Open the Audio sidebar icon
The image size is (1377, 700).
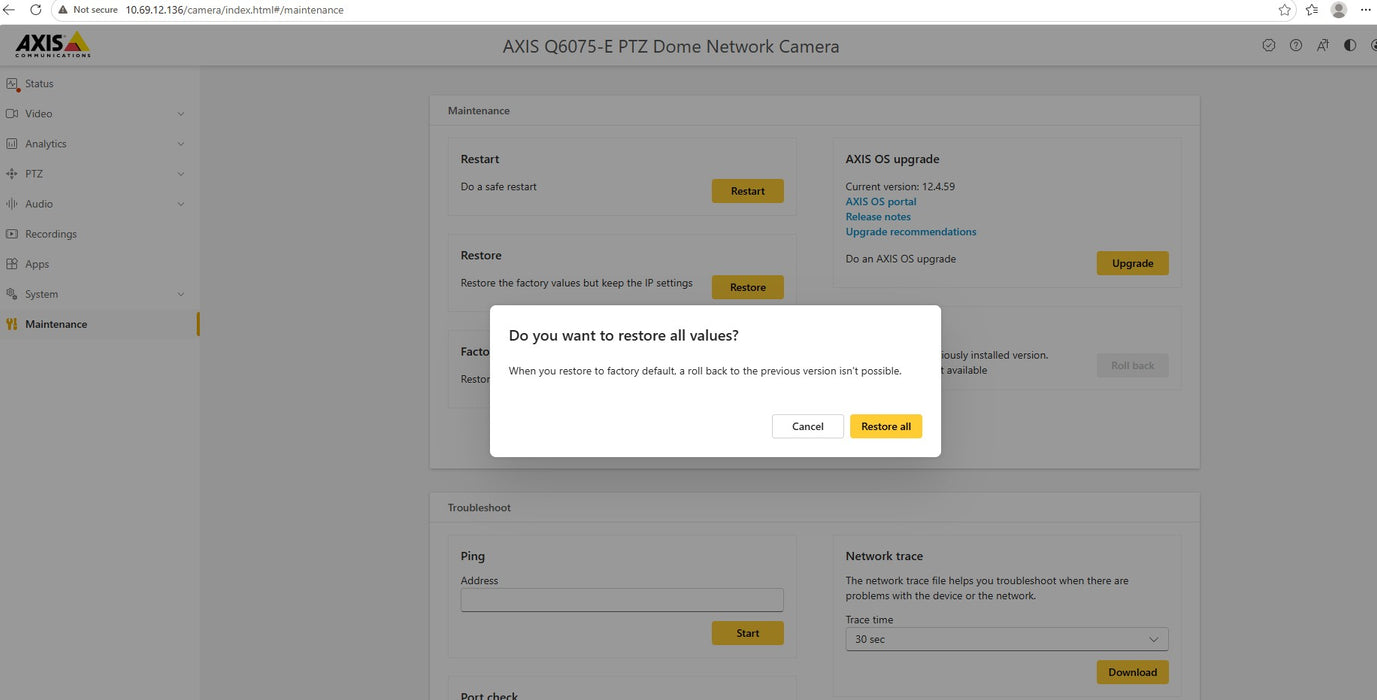12,204
